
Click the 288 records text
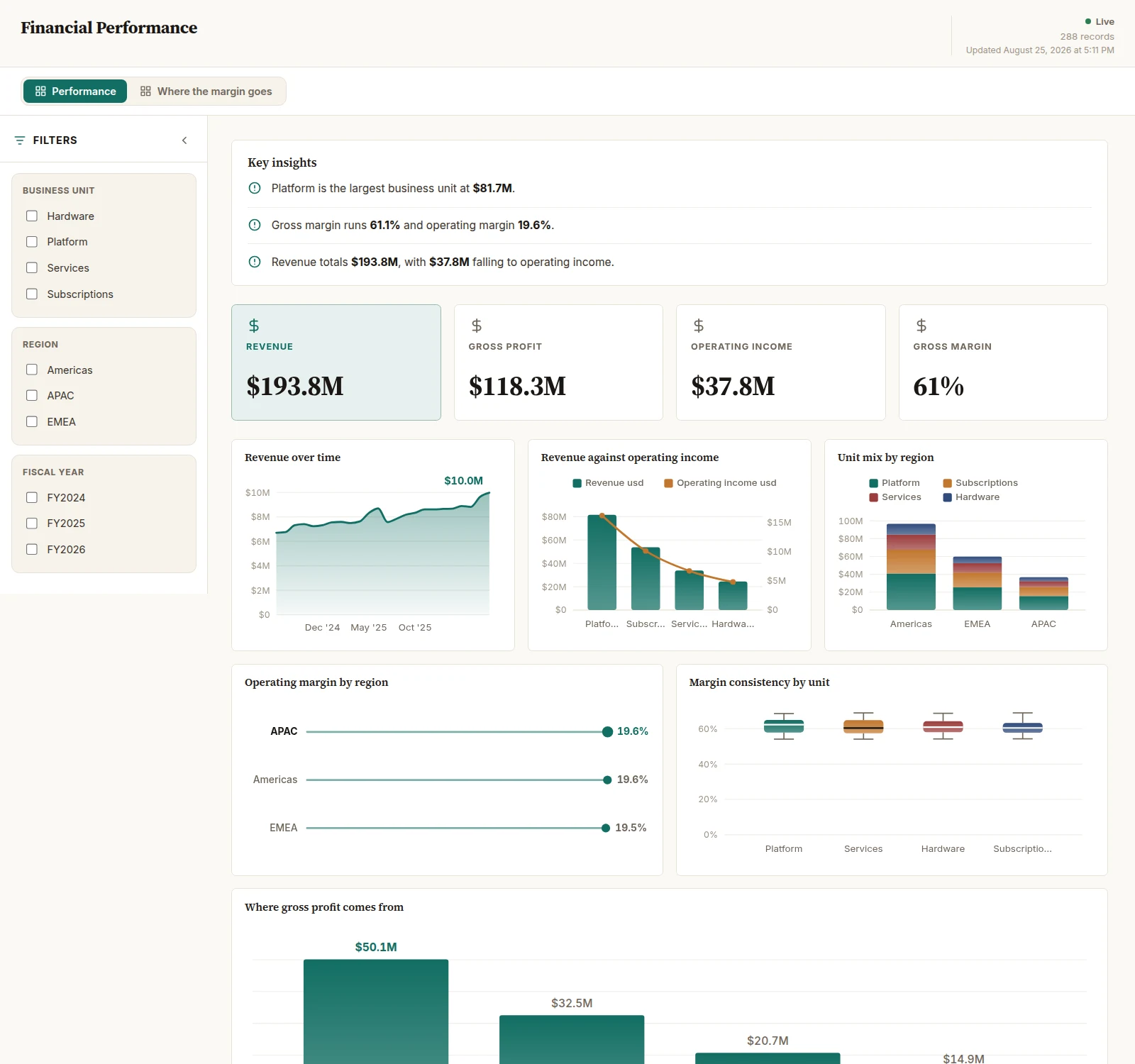(x=1087, y=37)
